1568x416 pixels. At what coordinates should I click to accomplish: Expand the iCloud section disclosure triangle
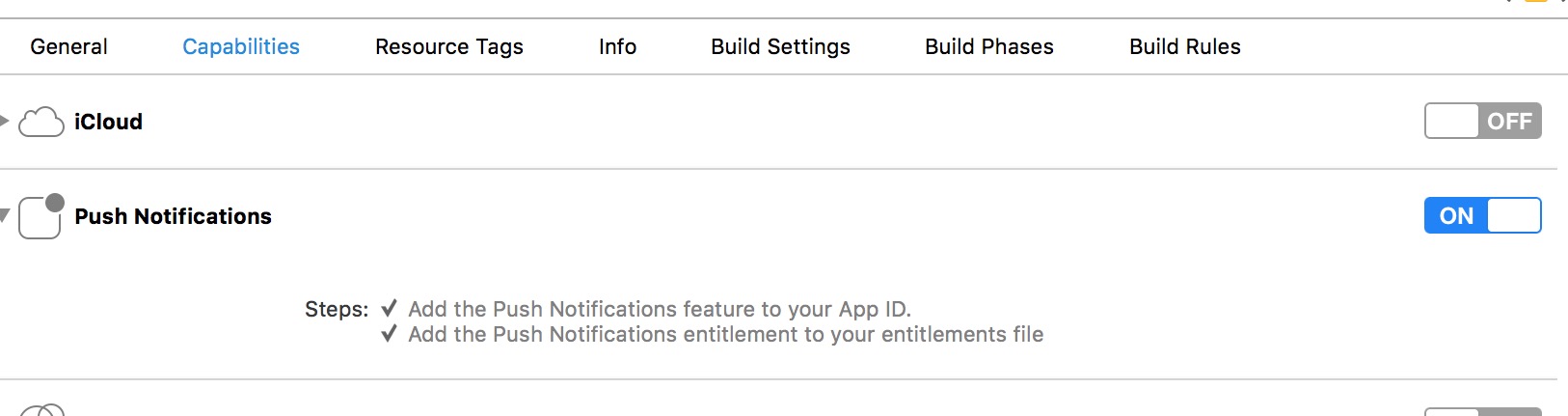[x=5, y=121]
